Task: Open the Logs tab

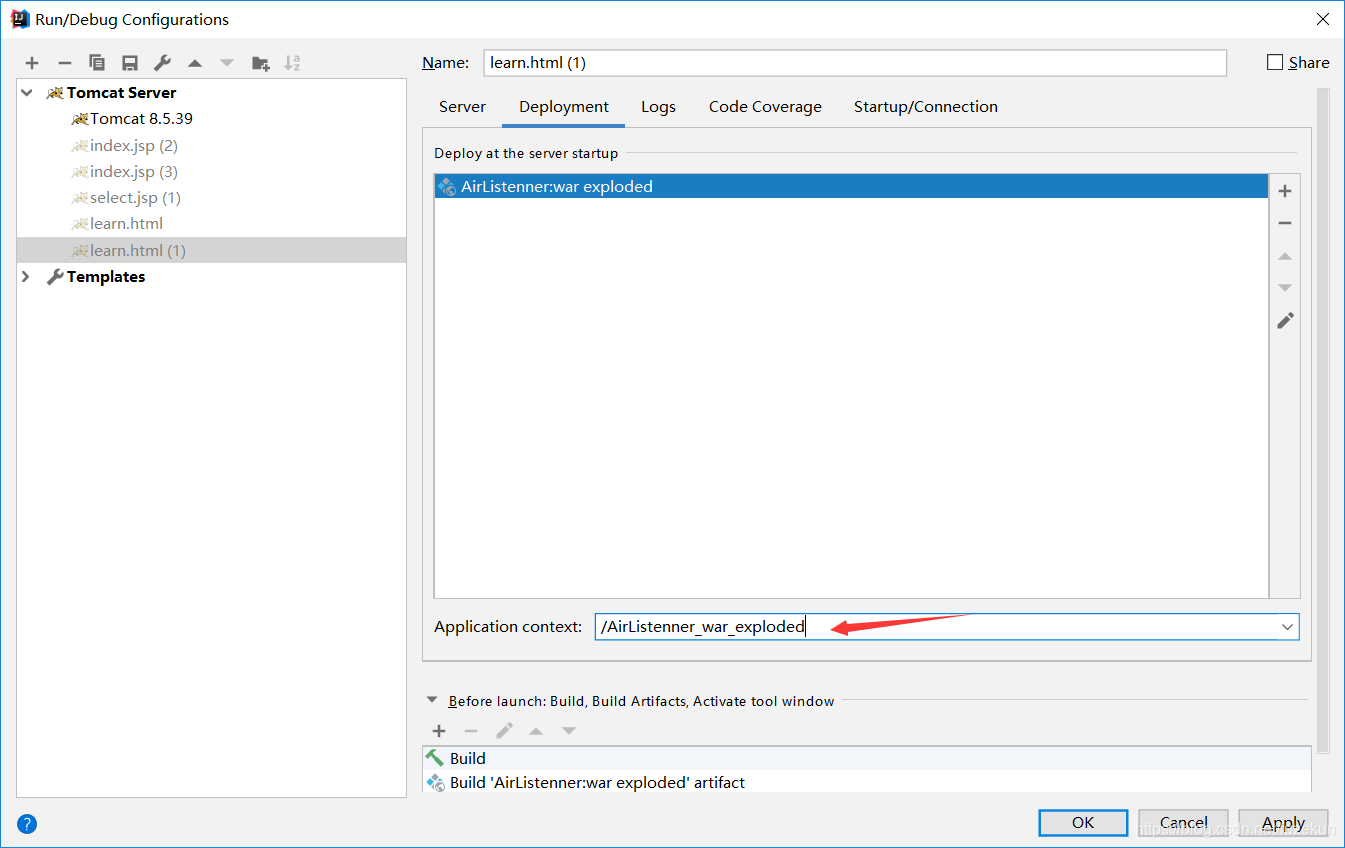Action: pyautogui.click(x=658, y=107)
